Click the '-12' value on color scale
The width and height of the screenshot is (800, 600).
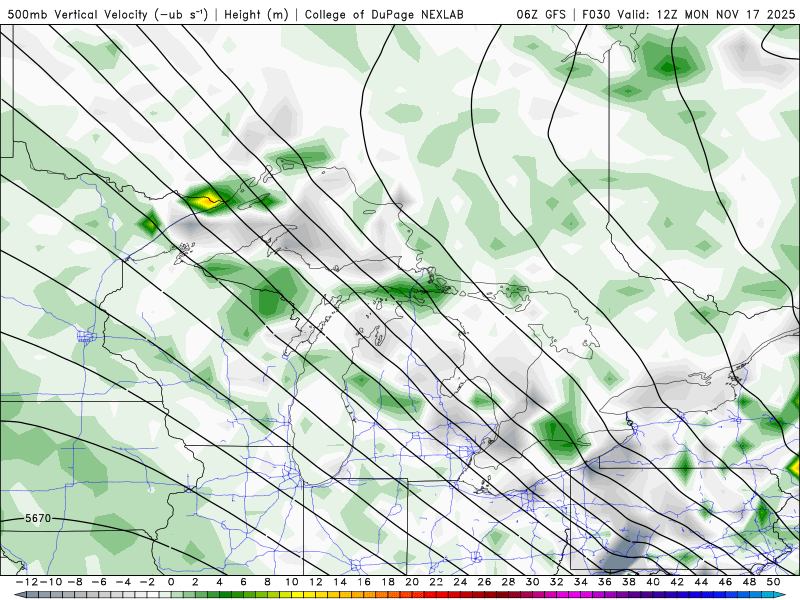pos(27,582)
